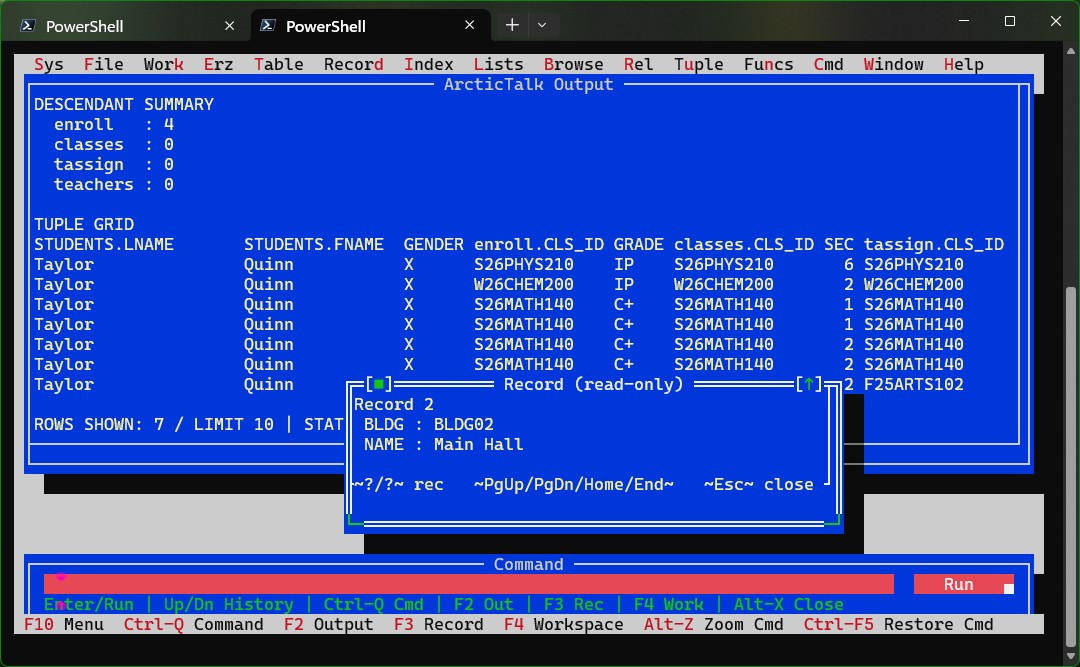This screenshot has height=667, width=1080.
Task: Click F10 Menu in status bar
Action: pyautogui.click(x=63, y=624)
